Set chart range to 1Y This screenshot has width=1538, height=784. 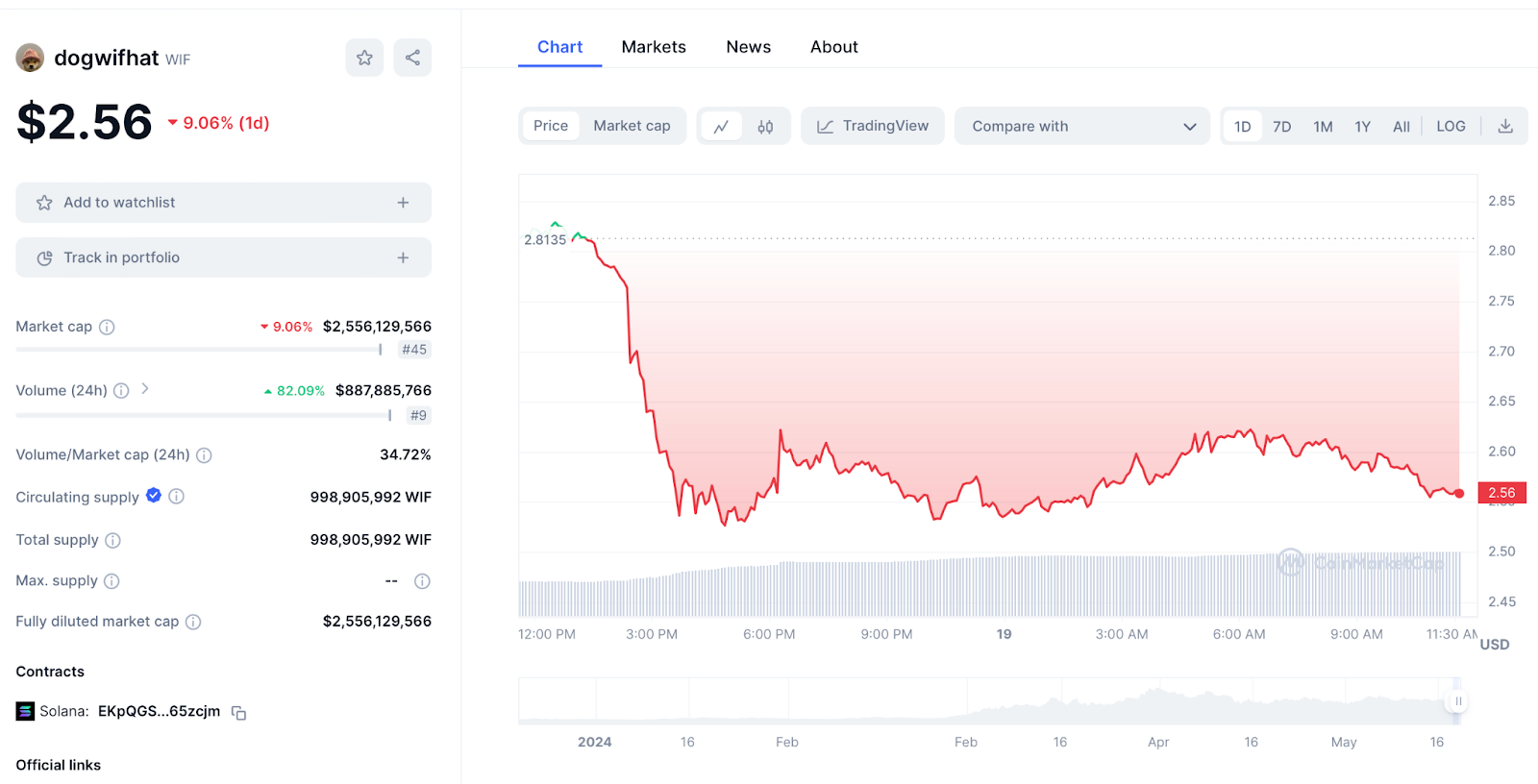[1362, 126]
